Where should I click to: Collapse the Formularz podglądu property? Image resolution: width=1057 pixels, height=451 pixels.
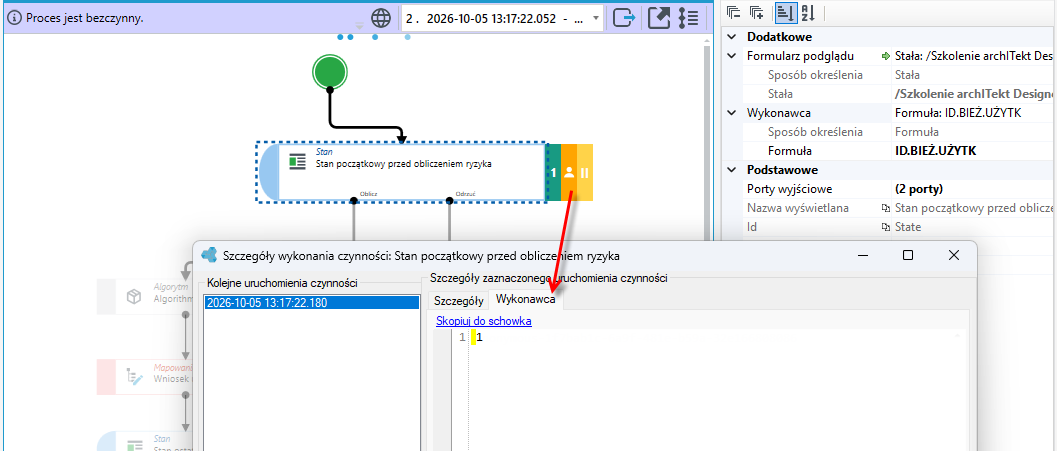pos(732,56)
